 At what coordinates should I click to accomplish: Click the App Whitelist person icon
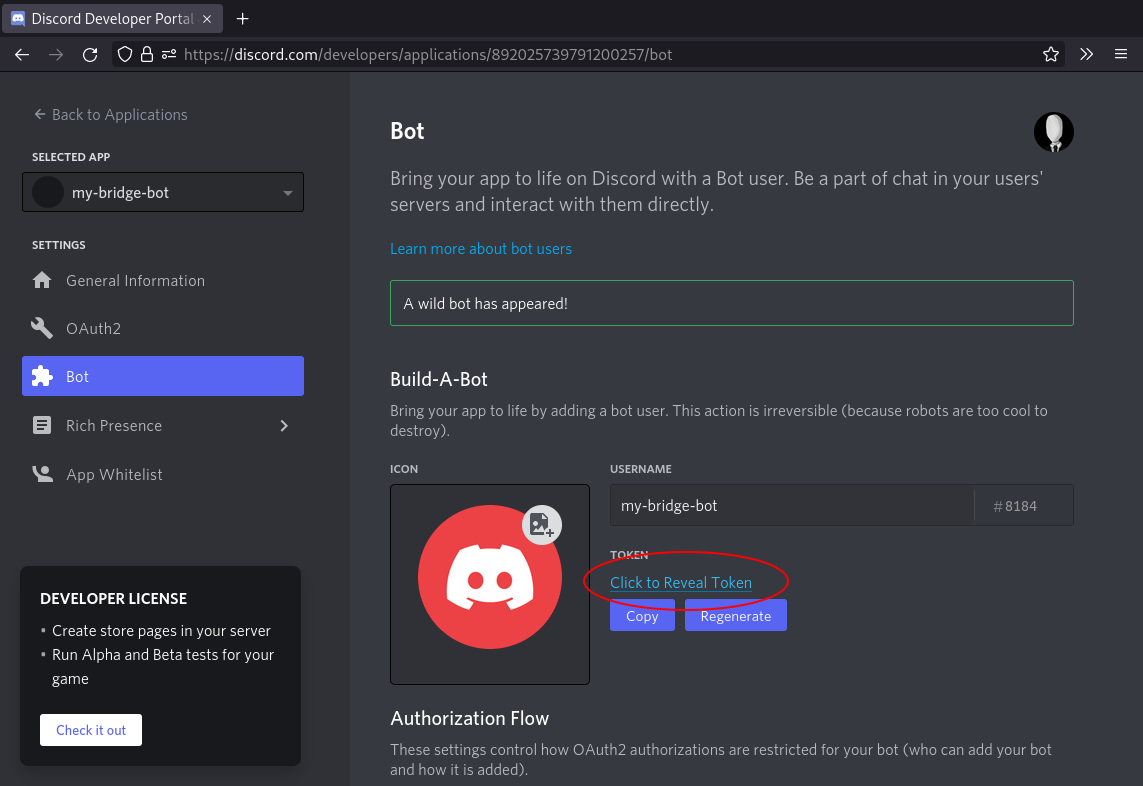pos(42,475)
